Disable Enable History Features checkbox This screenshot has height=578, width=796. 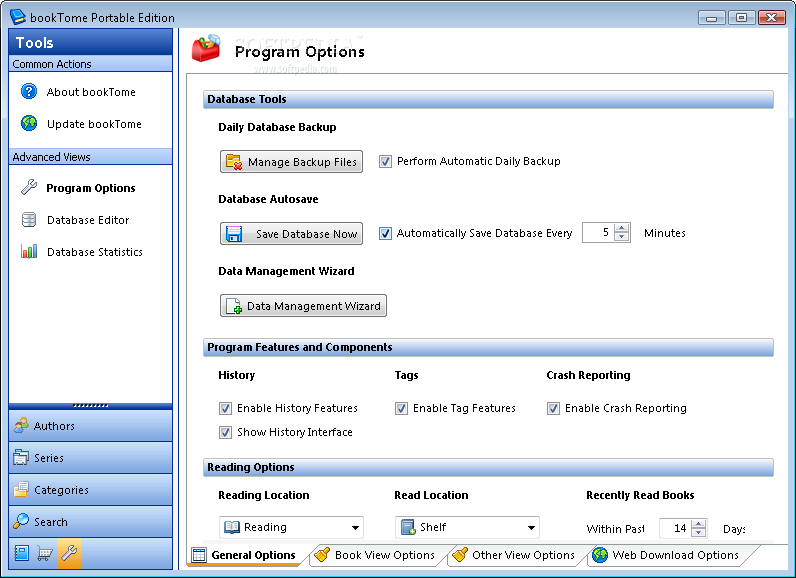click(225, 409)
